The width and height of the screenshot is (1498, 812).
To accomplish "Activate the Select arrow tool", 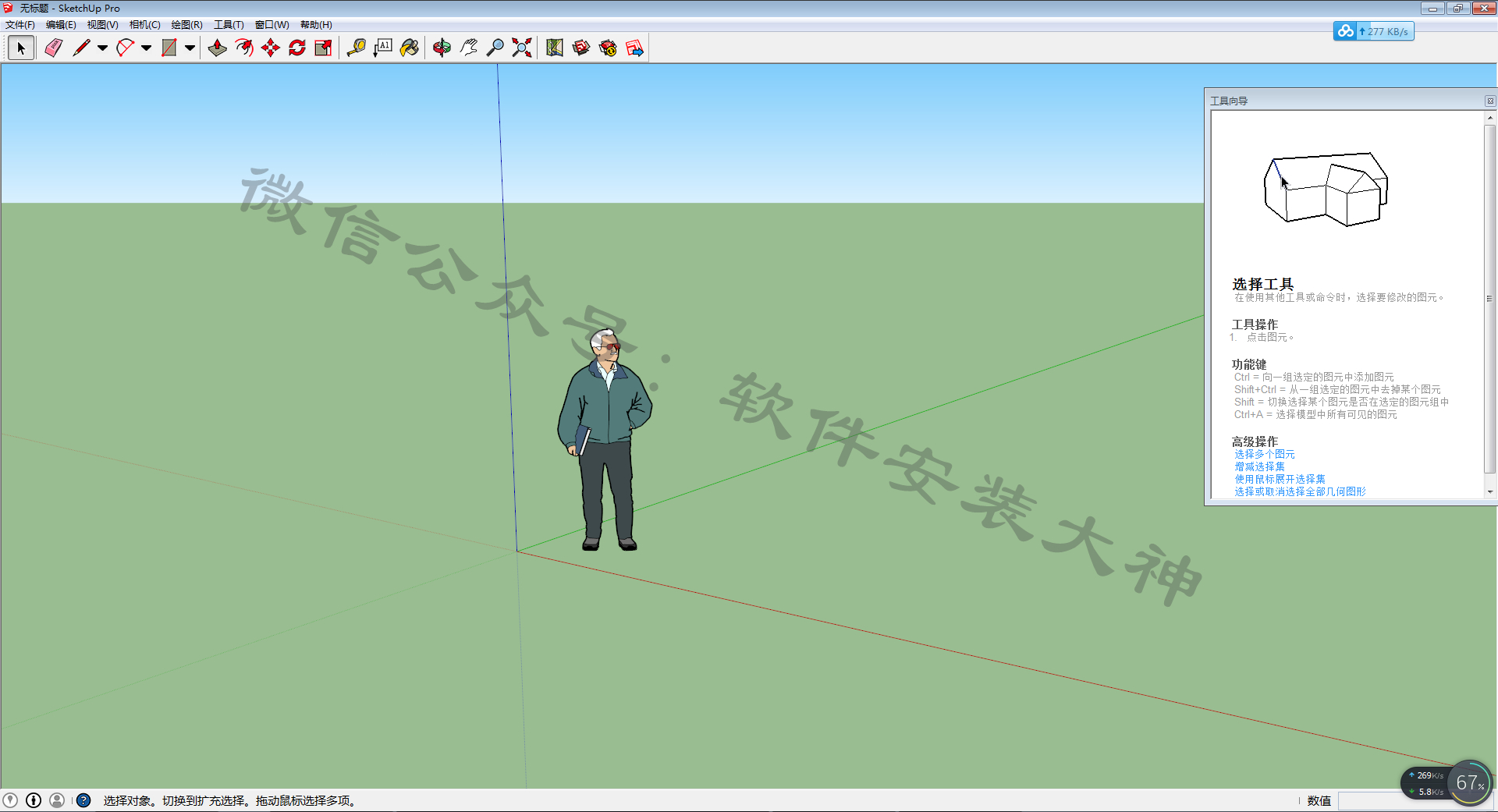I will [x=21, y=48].
